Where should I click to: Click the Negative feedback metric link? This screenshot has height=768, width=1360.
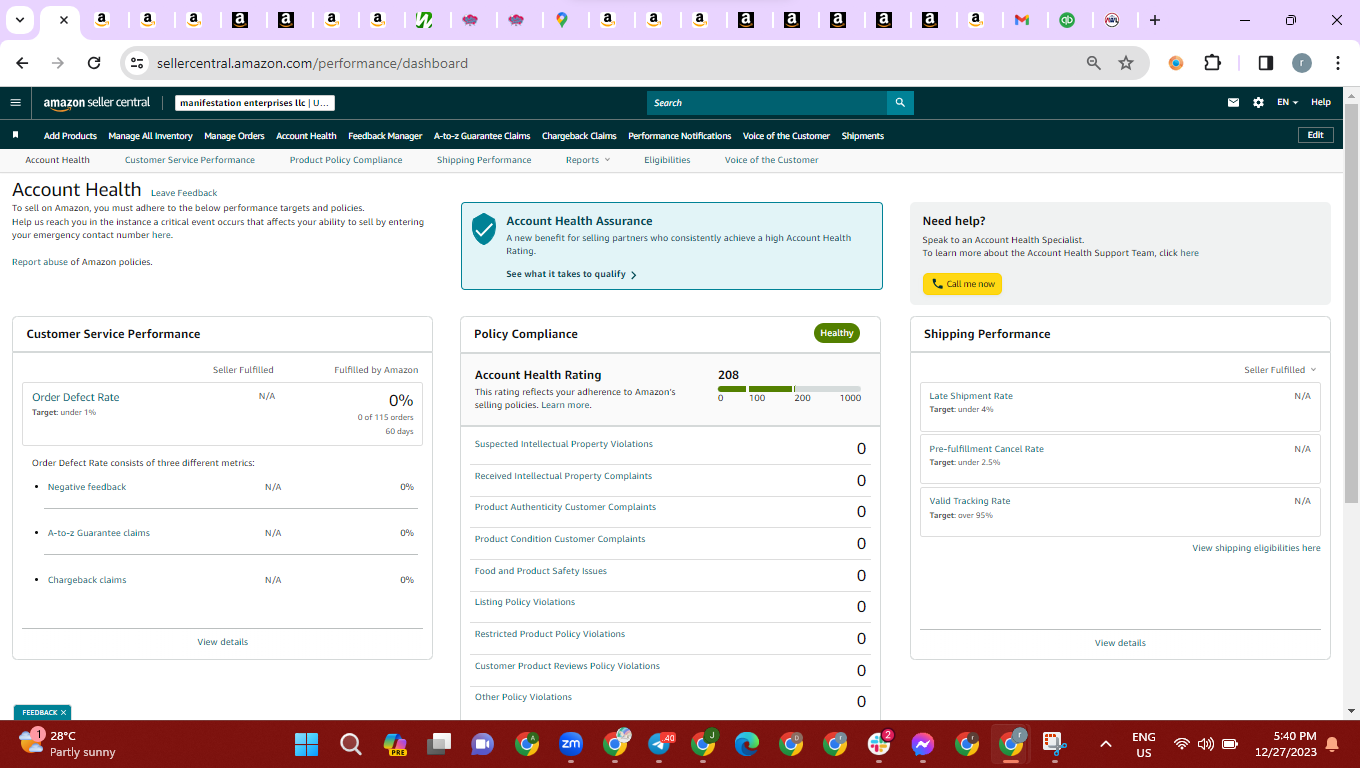87,487
